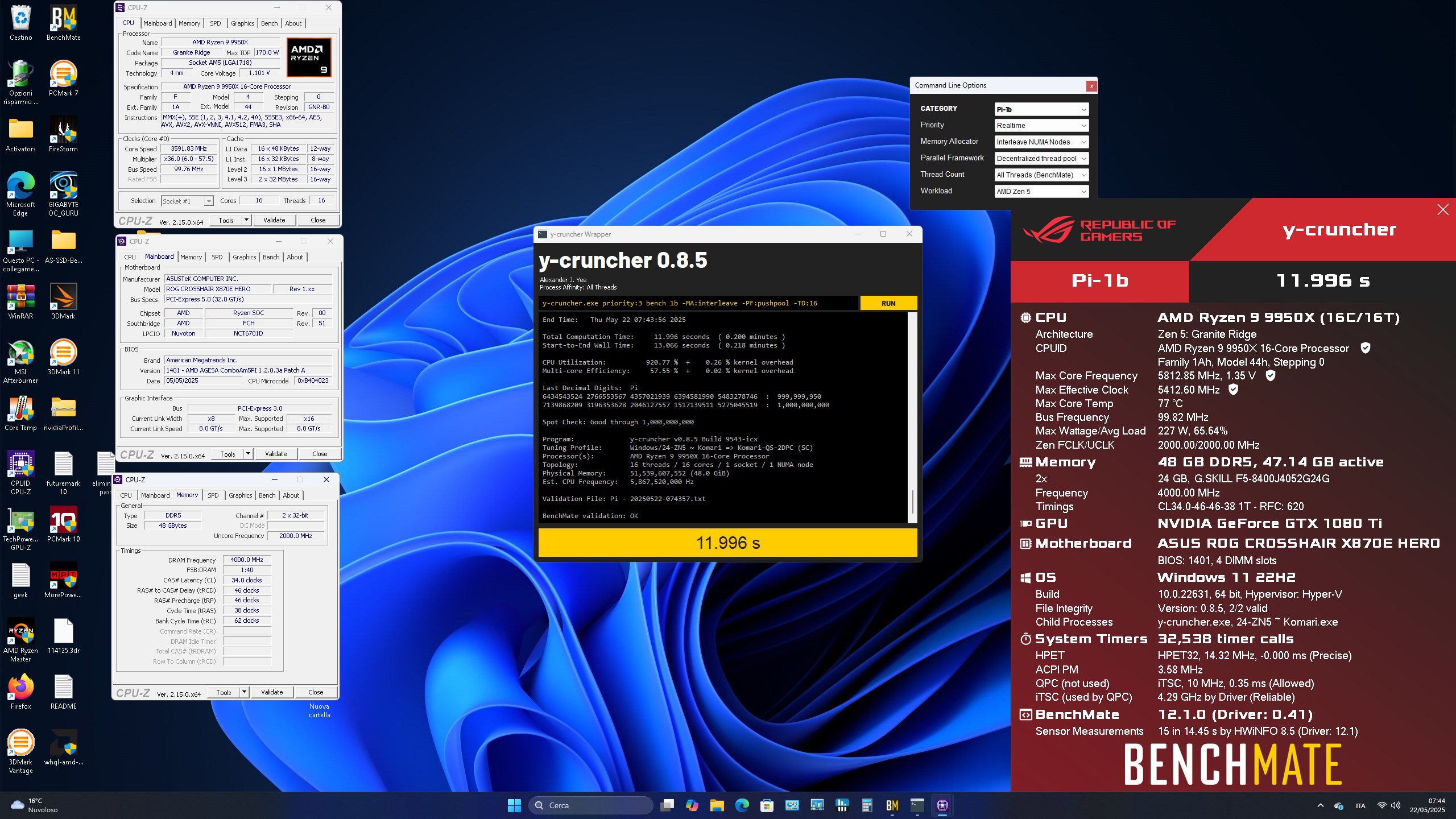Image resolution: width=1456 pixels, height=819 pixels.
Task: Click the 11.996 s yellow result bar
Action: 727,543
